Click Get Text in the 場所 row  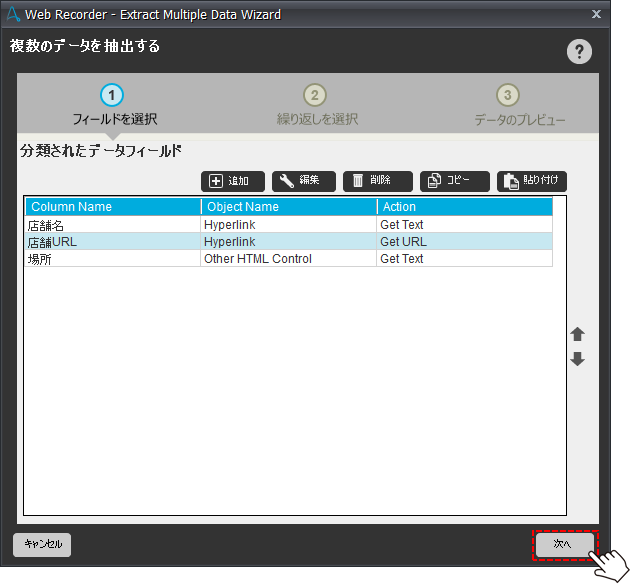464,259
